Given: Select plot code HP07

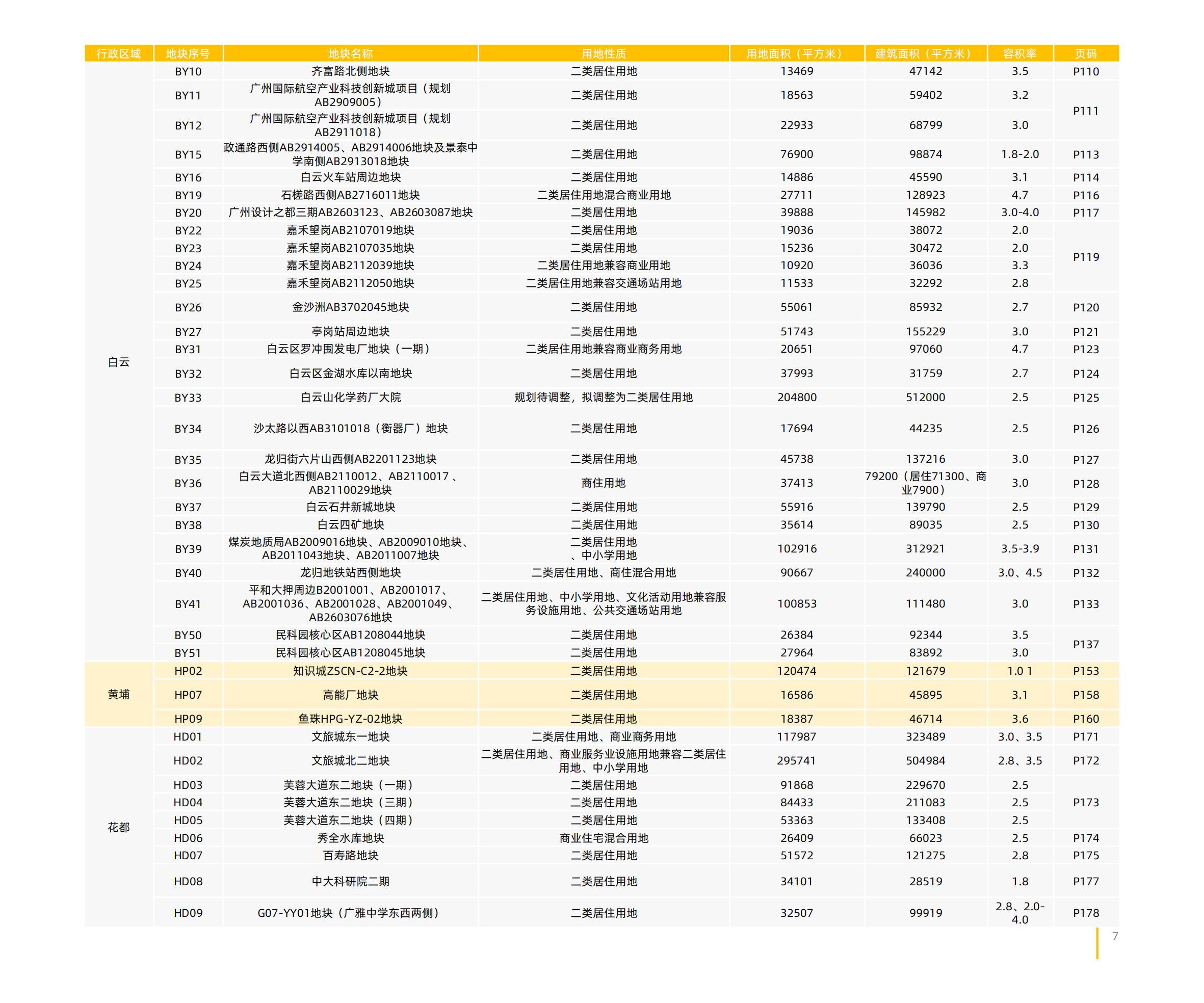Looking at the screenshot, I should pos(188,695).
